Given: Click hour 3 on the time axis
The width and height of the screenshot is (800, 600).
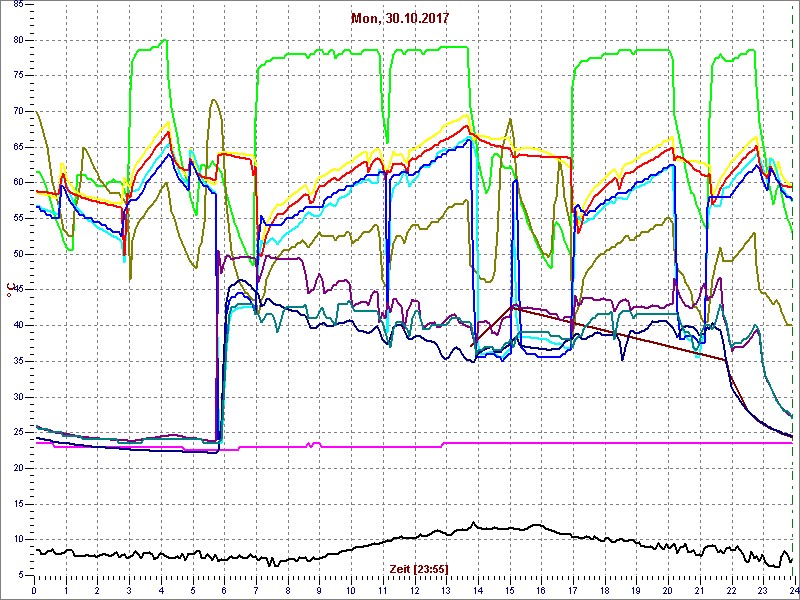Looking at the screenshot, I should point(129,589).
